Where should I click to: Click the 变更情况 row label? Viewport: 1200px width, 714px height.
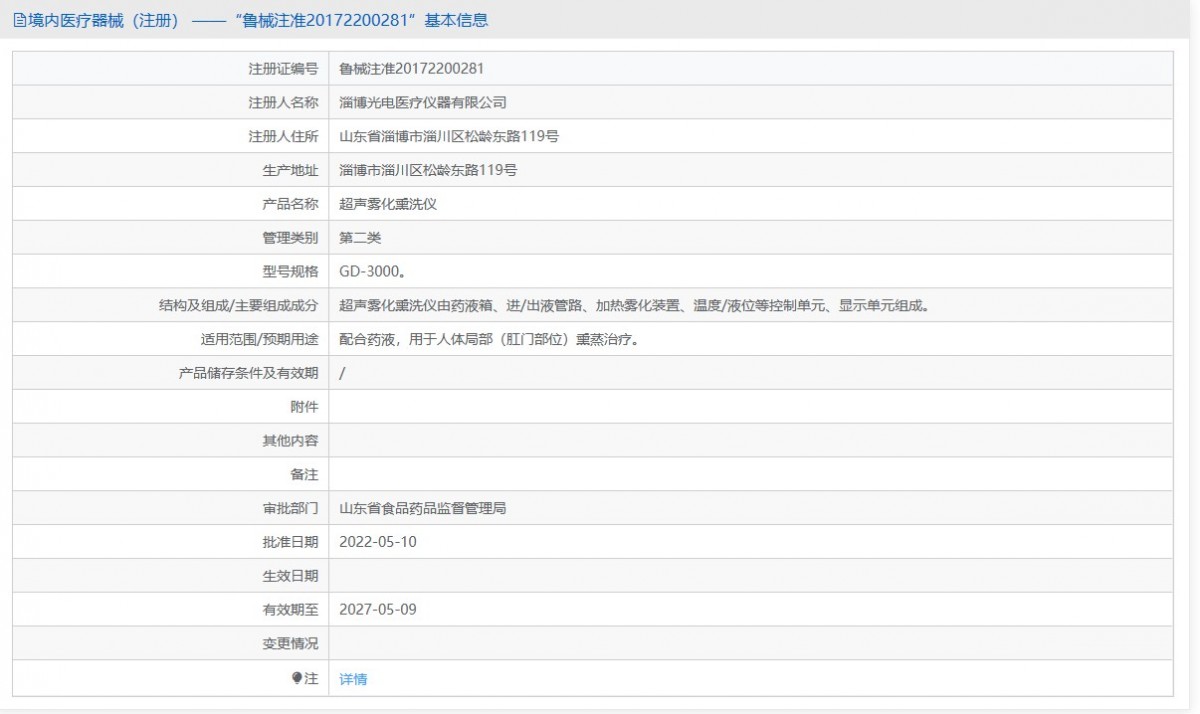(x=290, y=644)
